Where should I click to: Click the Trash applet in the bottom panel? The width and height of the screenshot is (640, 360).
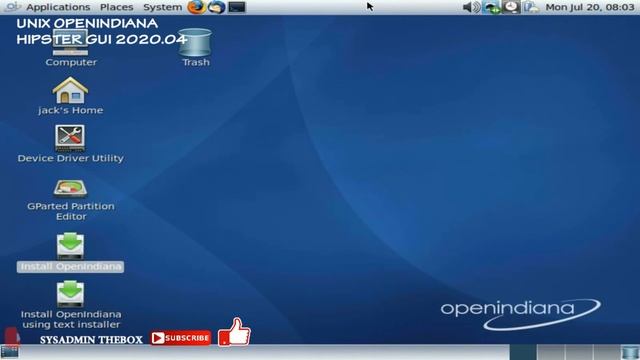pyautogui.click(x=630, y=352)
